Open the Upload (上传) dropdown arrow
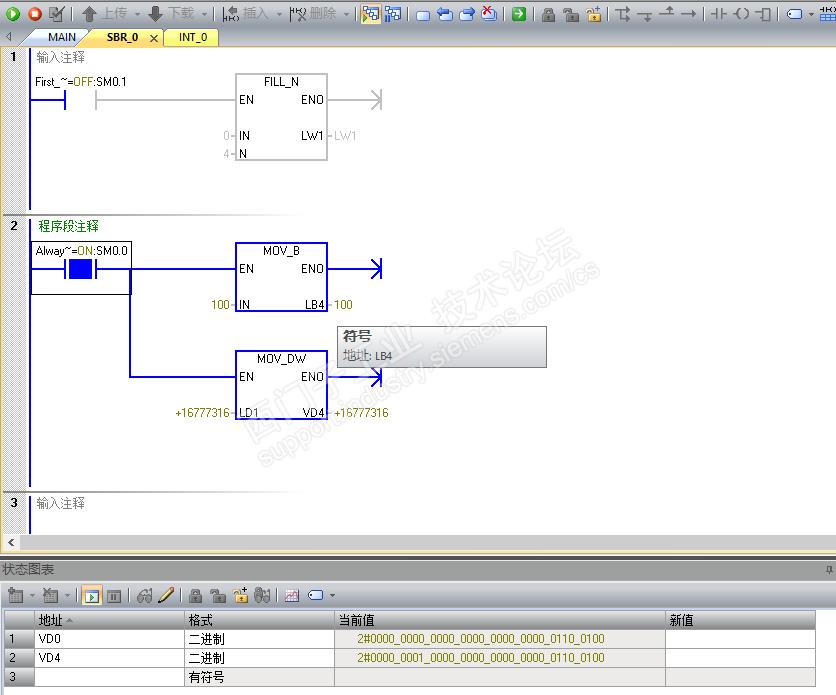Screen dimensions: 836x695 tap(137, 14)
